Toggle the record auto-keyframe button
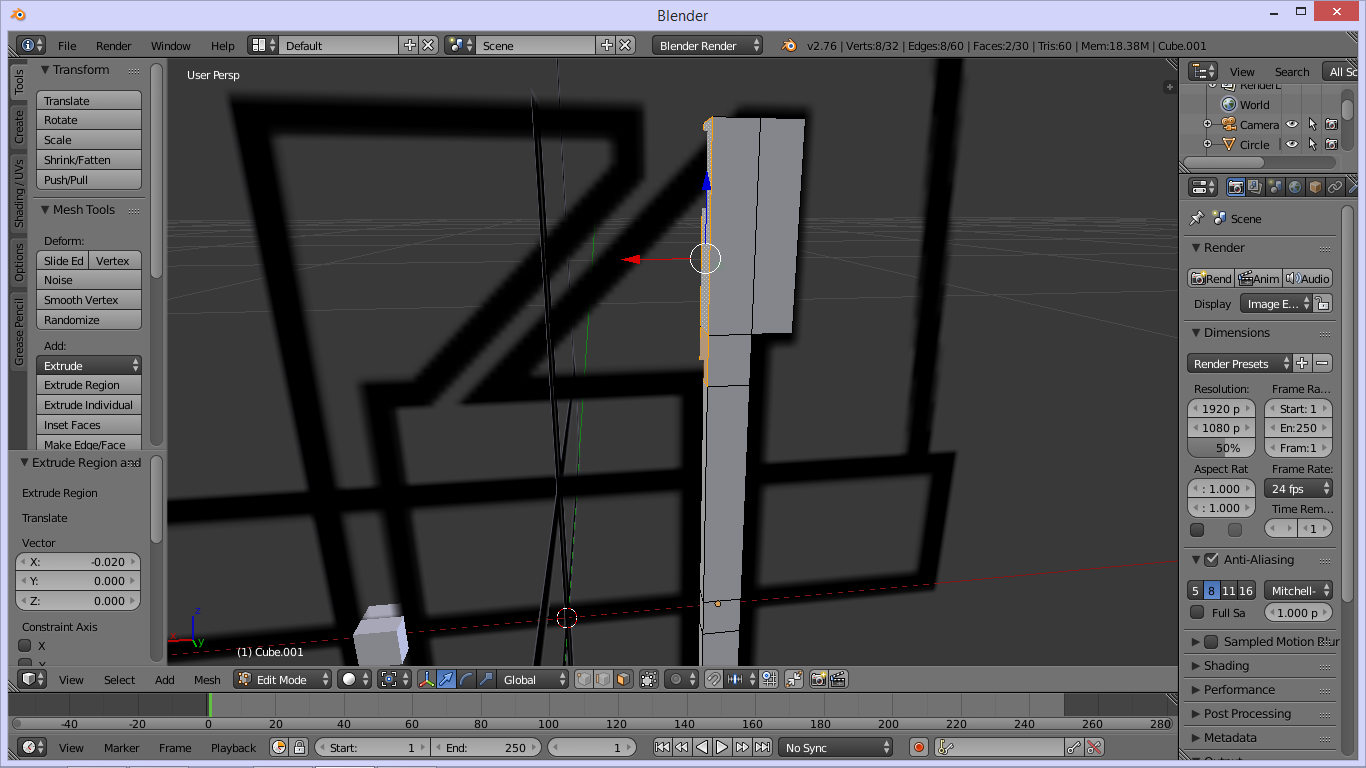 [x=920, y=747]
